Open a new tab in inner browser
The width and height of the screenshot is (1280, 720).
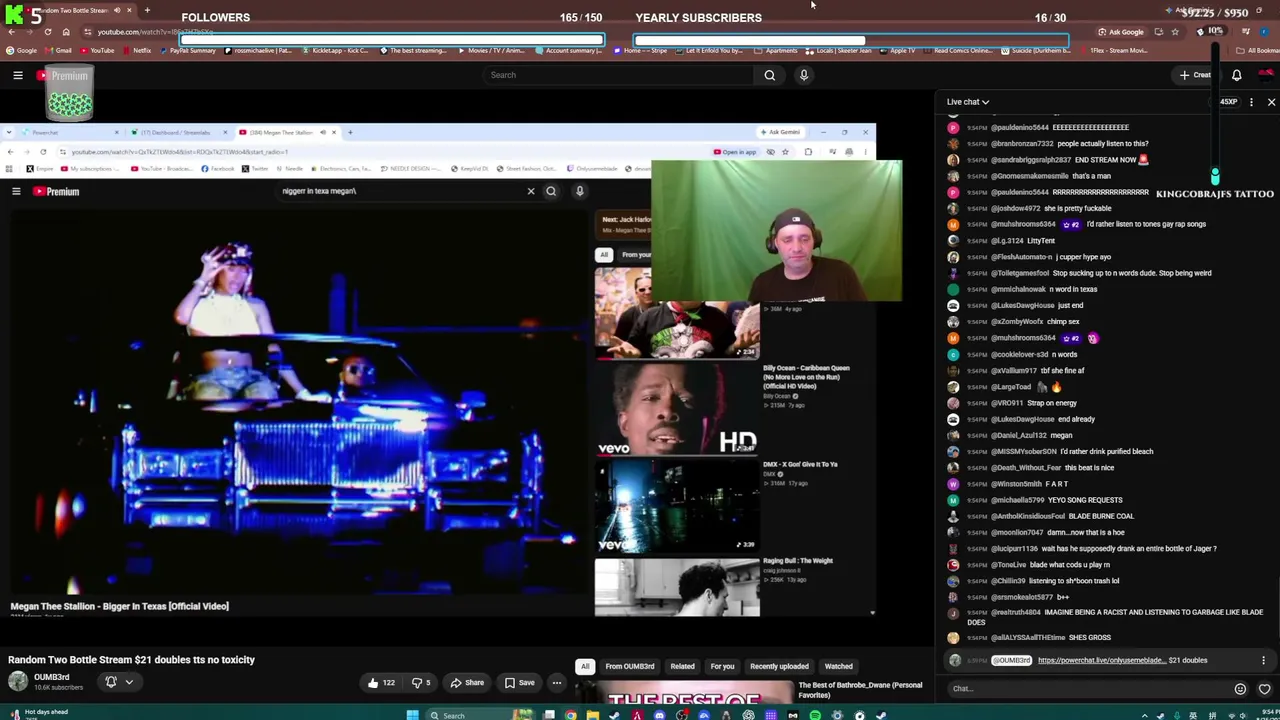pos(349,132)
